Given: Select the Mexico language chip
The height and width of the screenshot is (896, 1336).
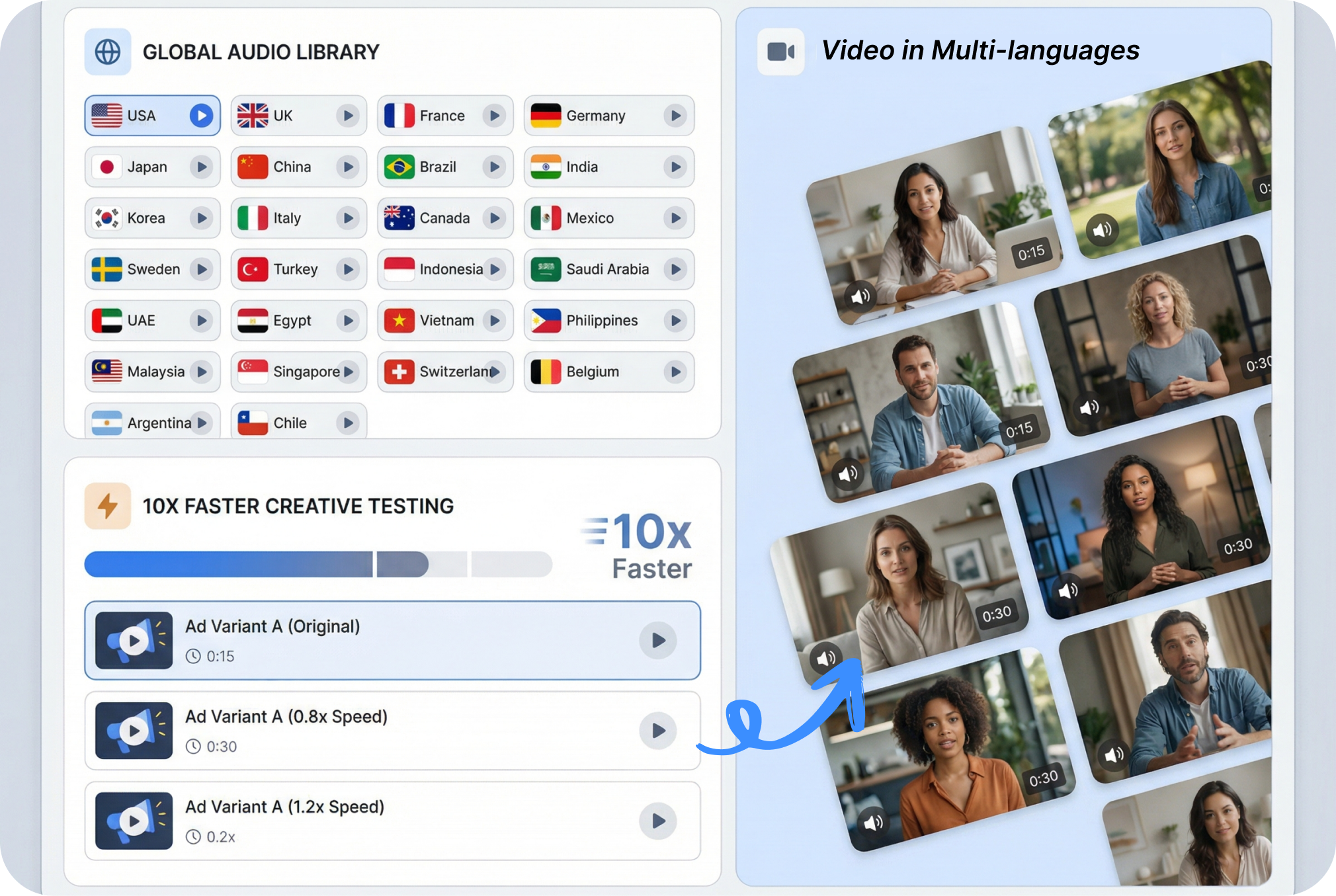Looking at the screenshot, I should pos(609,218).
